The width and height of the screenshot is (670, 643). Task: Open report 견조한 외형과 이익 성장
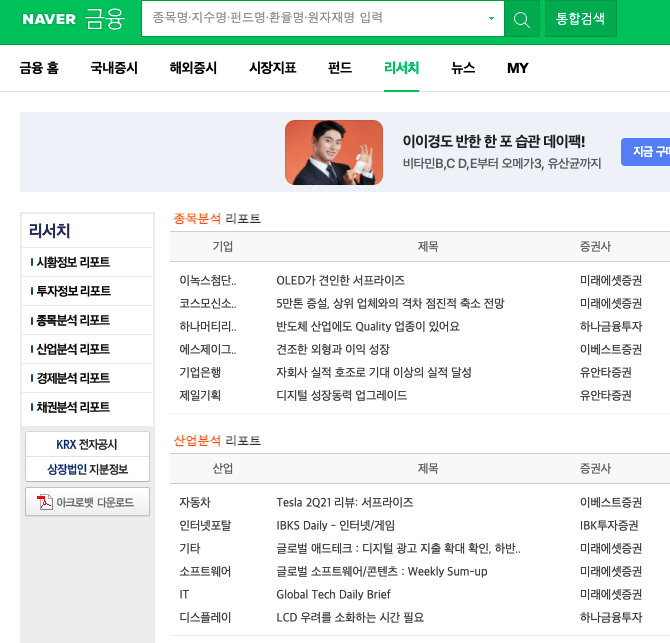tap(333, 350)
